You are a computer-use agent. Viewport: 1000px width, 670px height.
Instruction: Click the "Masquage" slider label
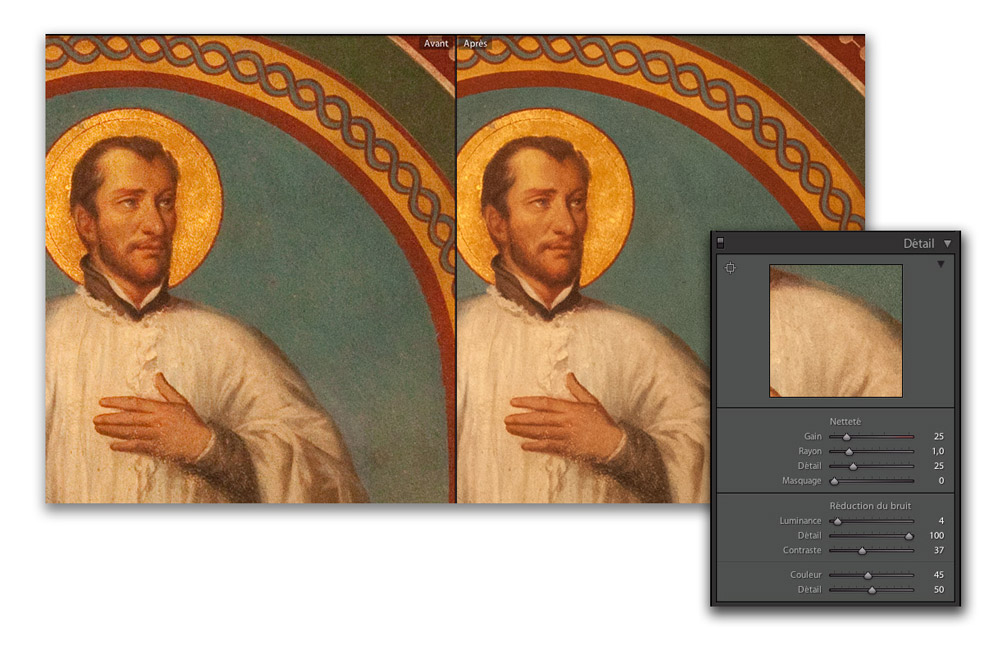(802, 481)
